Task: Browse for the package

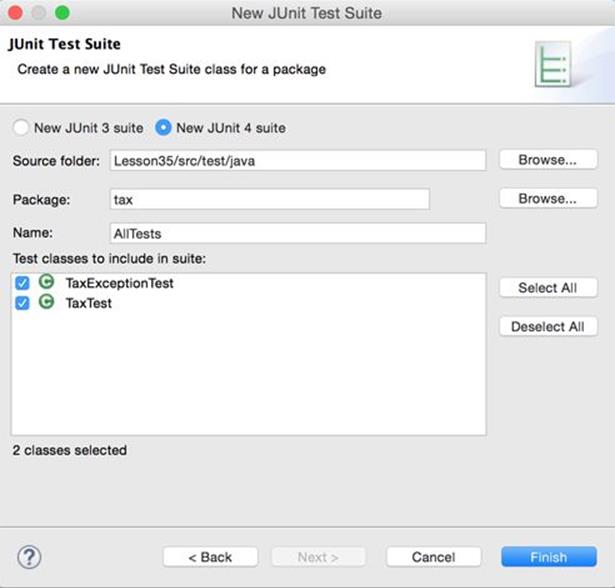Action: (x=548, y=198)
